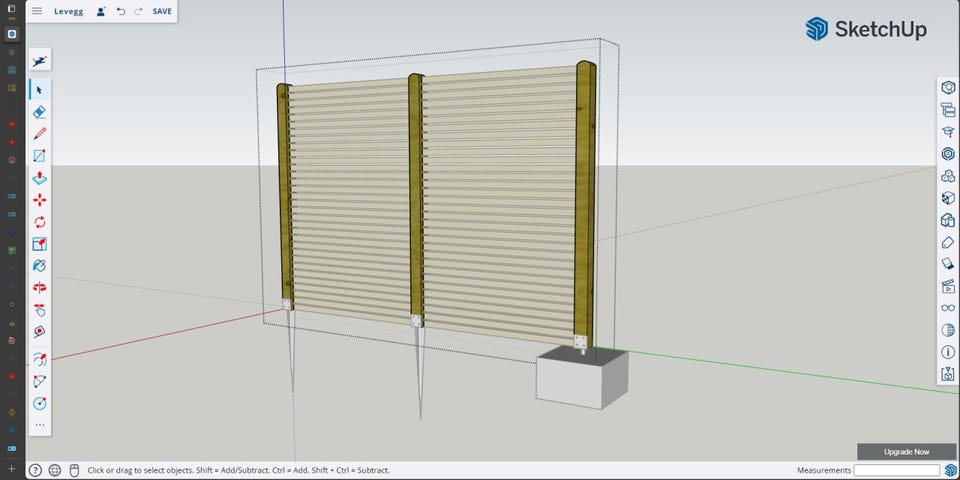This screenshot has height=480, width=960.
Task: Select the Rectangle drawing tool
Action: [40, 156]
